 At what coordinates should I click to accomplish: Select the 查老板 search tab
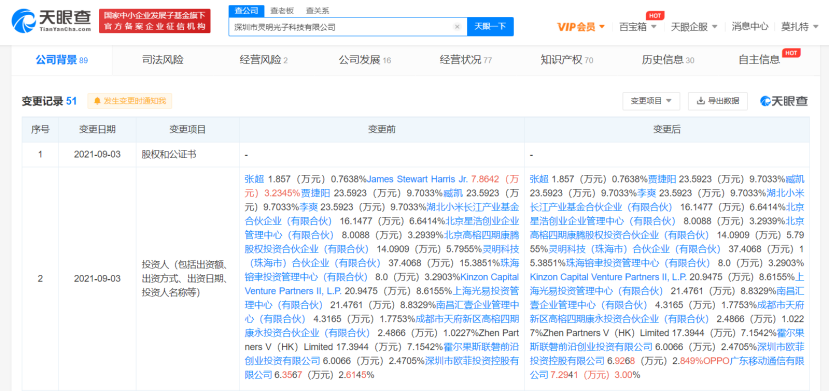(x=282, y=10)
